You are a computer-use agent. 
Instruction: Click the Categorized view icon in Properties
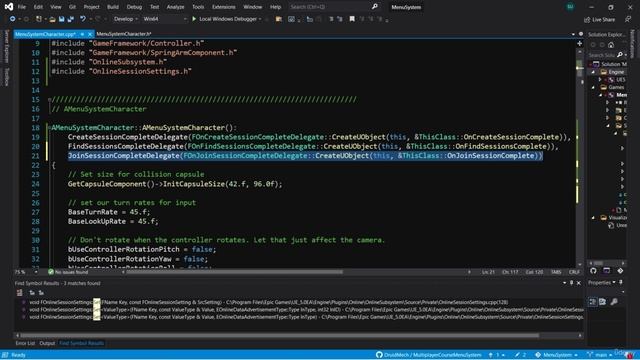point(593,302)
